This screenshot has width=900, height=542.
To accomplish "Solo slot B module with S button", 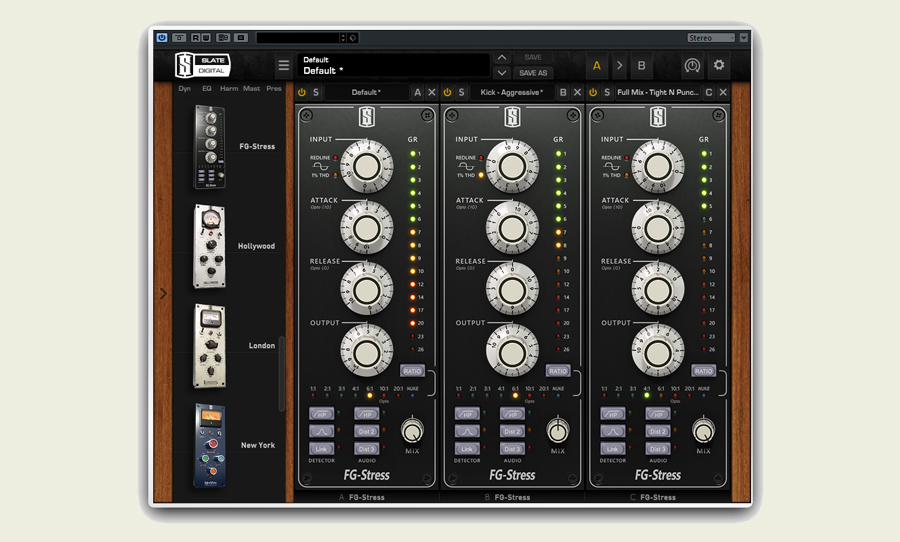I will tap(461, 92).
